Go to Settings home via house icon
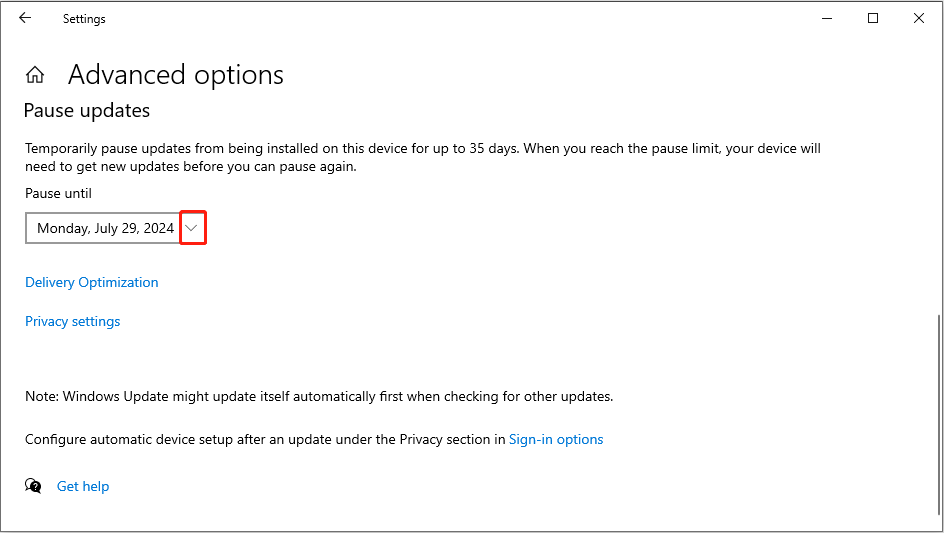 click(x=35, y=75)
